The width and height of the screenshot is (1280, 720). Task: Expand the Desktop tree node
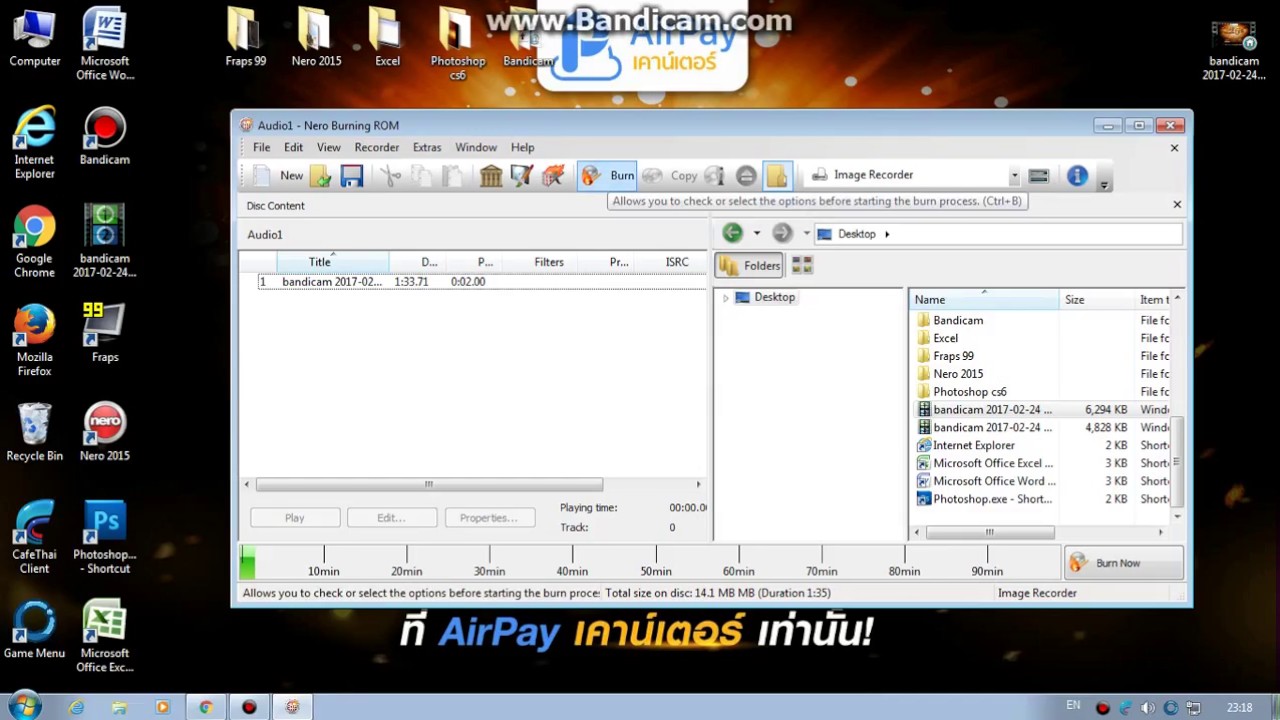pos(725,298)
